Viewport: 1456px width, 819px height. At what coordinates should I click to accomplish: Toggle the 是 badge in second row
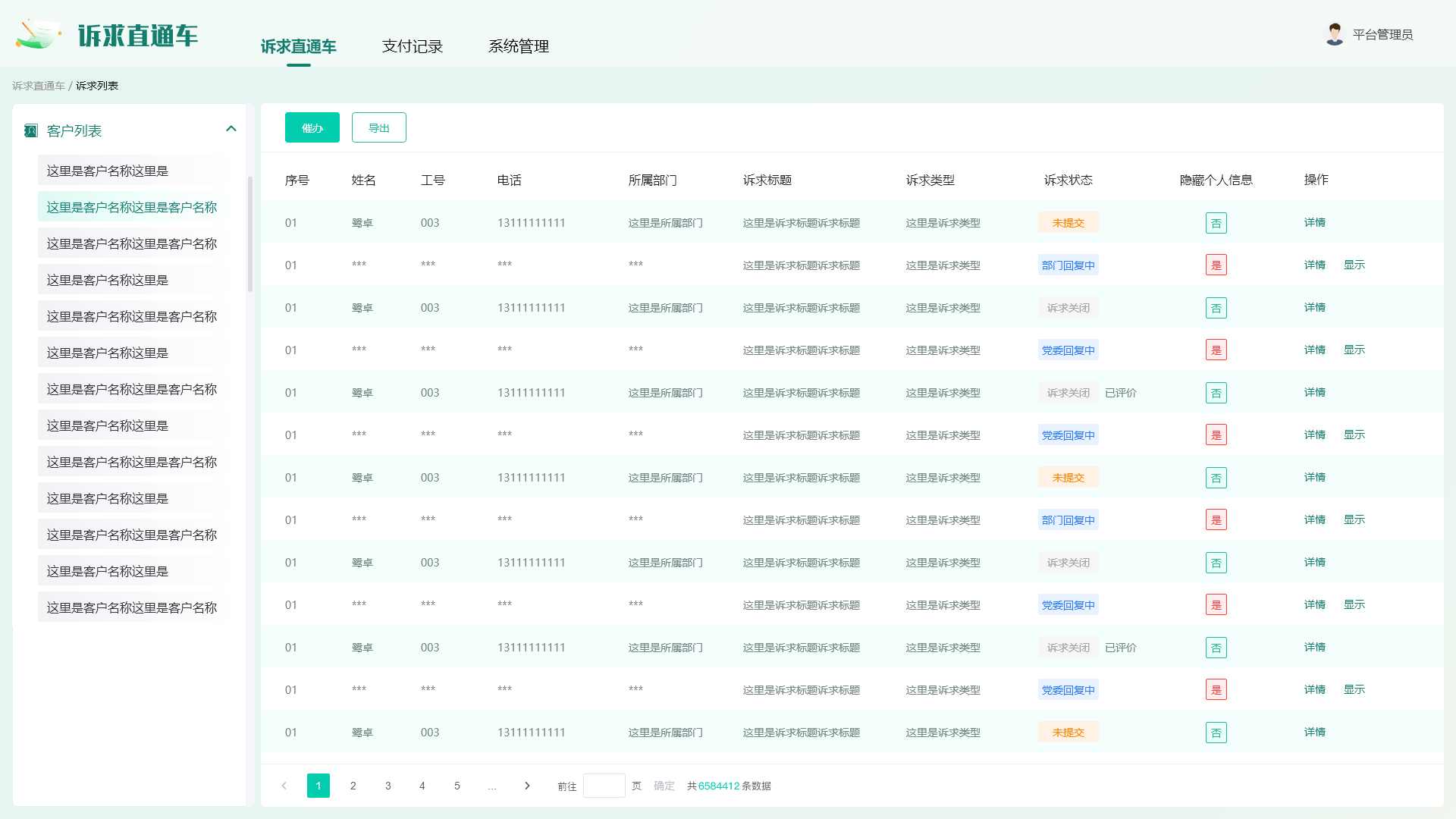[1216, 265]
